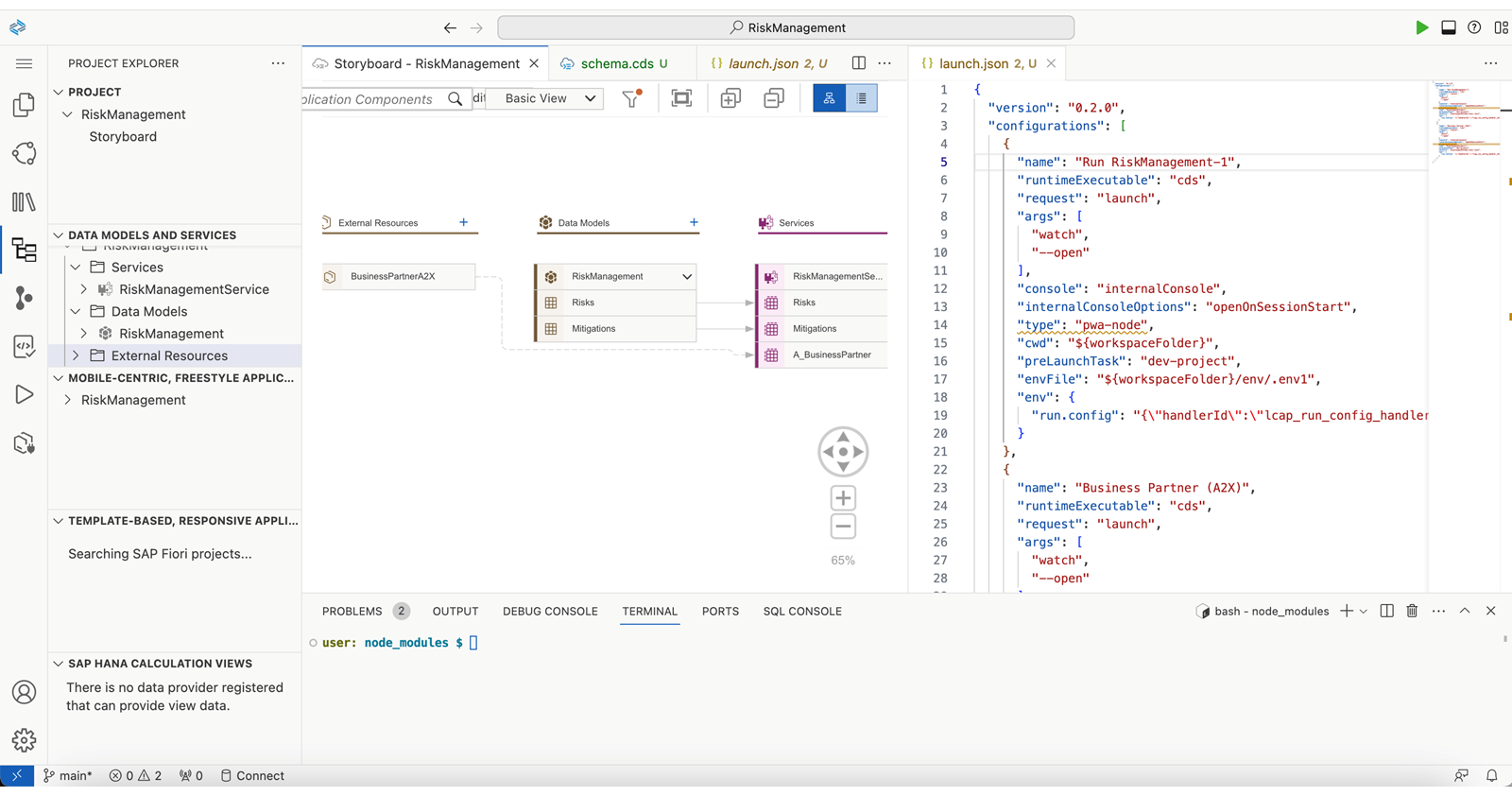The image size is (1512, 796).
Task: Click the expand all storyboard icon
Action: [x=730, y=98]
